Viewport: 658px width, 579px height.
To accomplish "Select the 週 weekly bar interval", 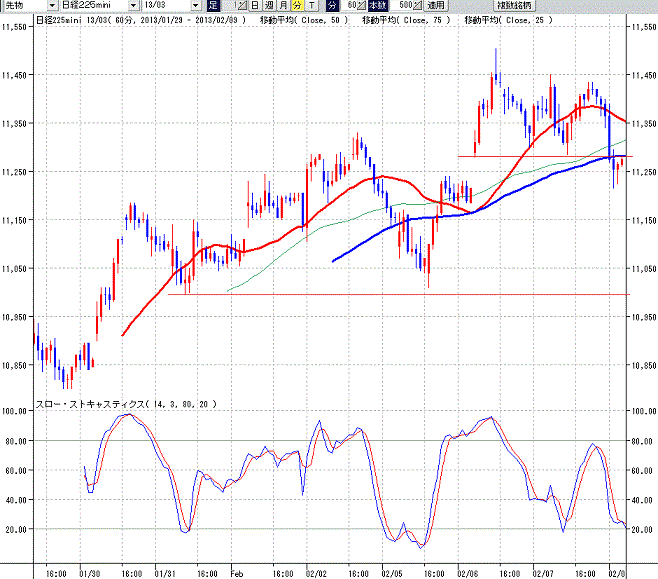I will 269,5.
